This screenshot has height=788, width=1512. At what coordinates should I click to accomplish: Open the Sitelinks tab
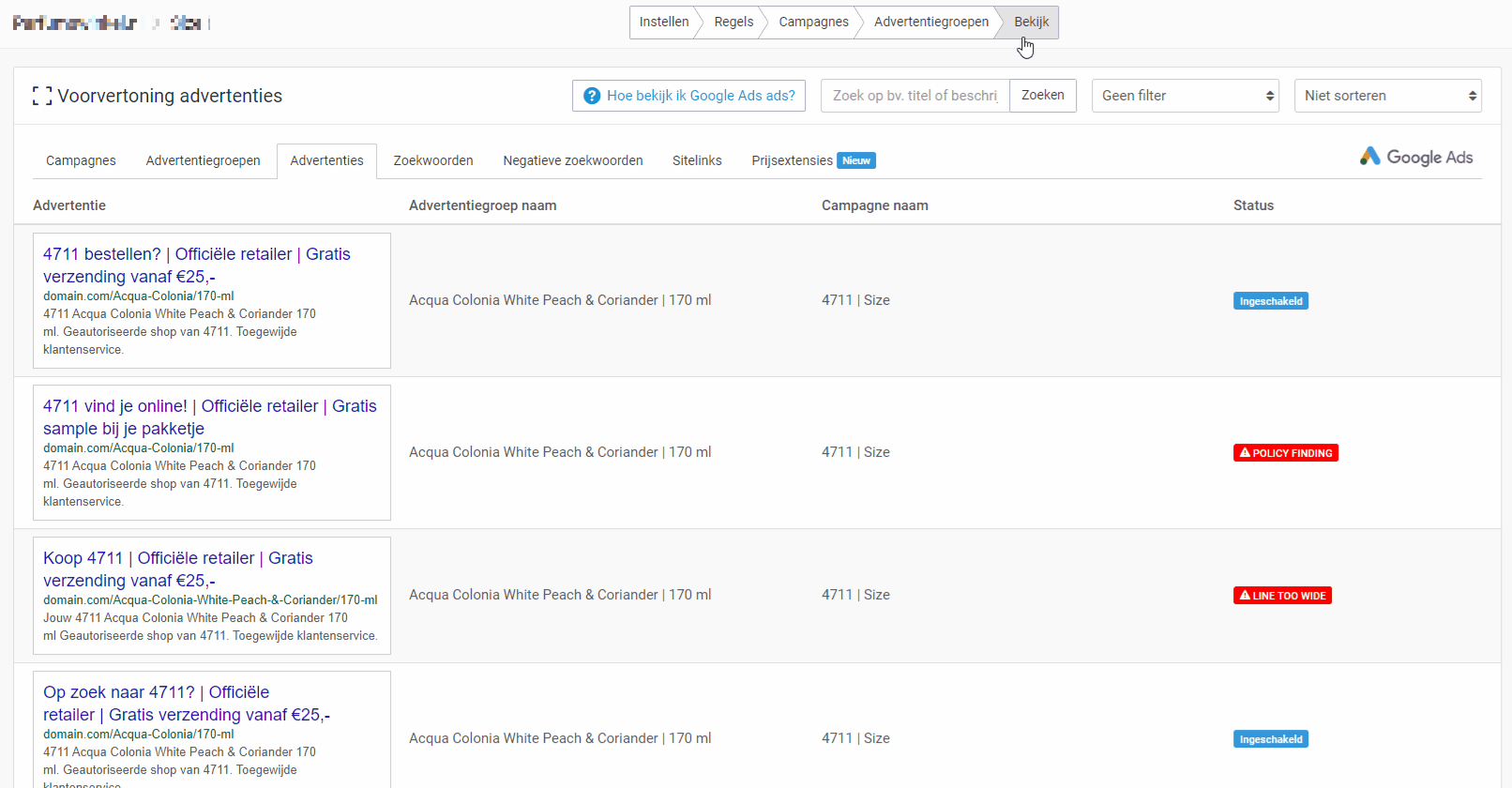click(697, 160)
